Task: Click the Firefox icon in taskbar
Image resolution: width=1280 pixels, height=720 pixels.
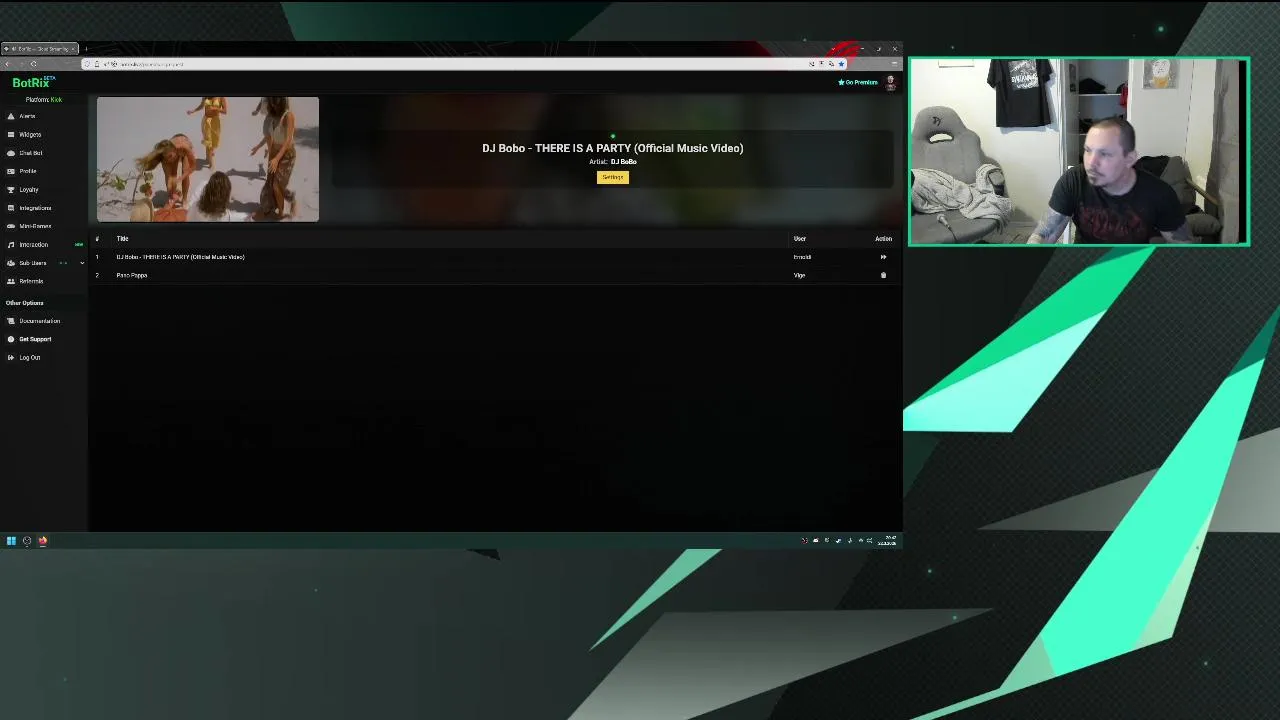Action: point(43,541)
